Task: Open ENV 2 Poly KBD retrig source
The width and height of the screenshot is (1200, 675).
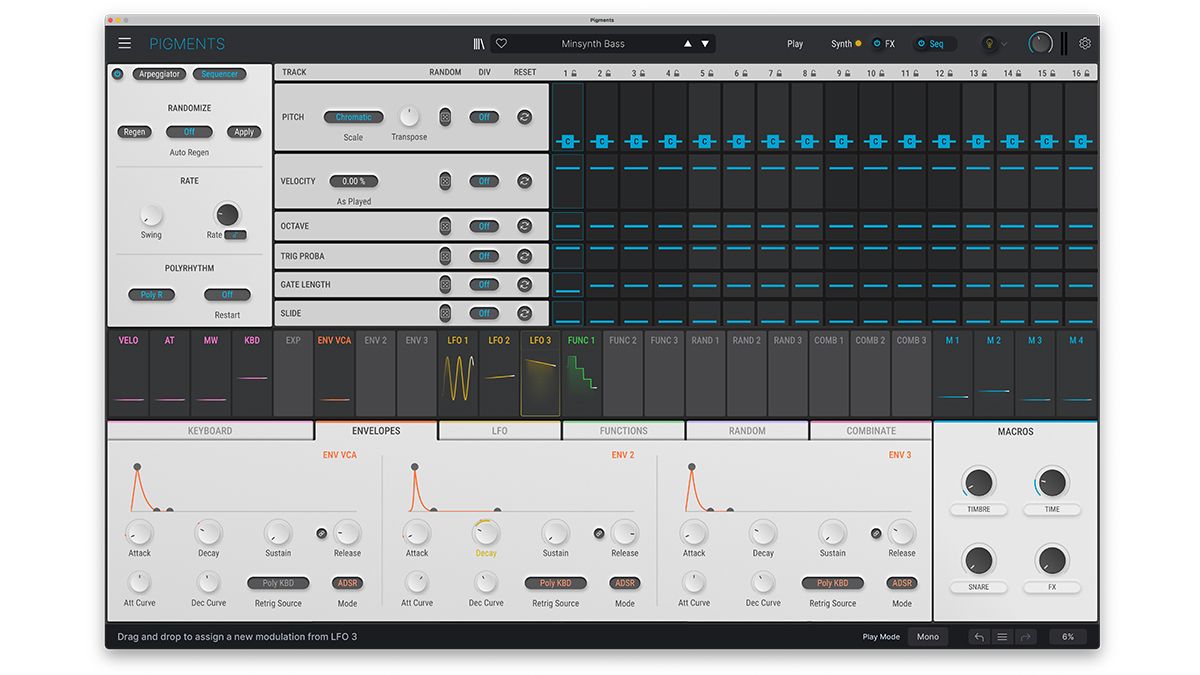Action: (555, 583)
